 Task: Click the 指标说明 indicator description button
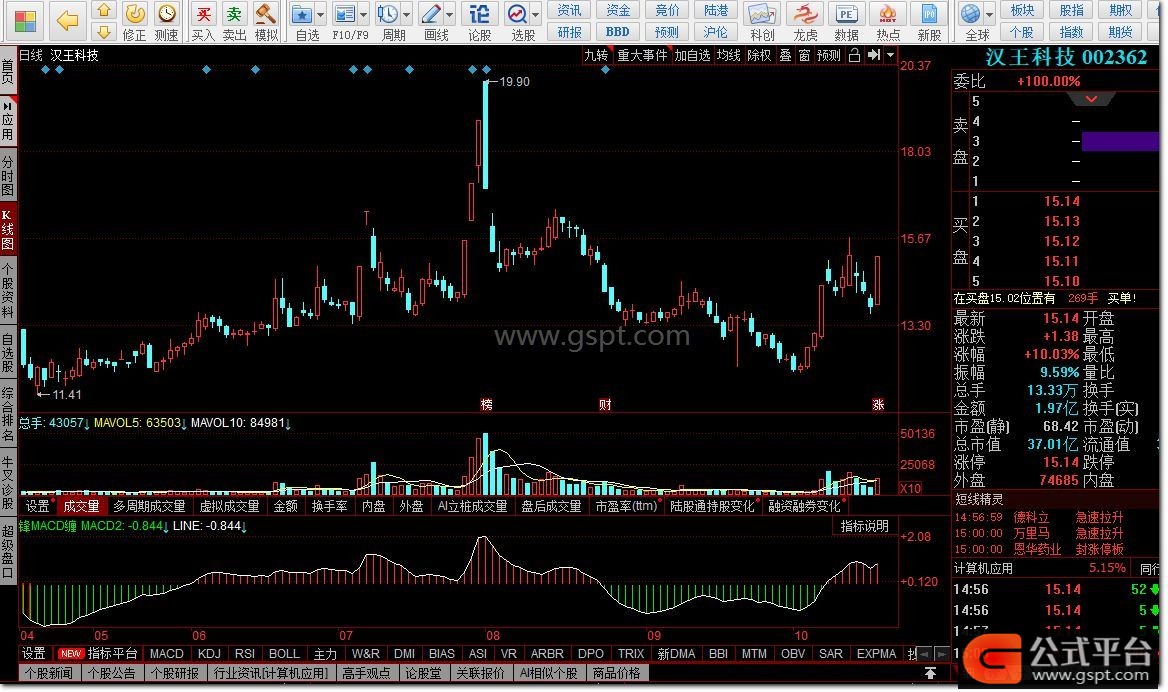pos(865,527)
